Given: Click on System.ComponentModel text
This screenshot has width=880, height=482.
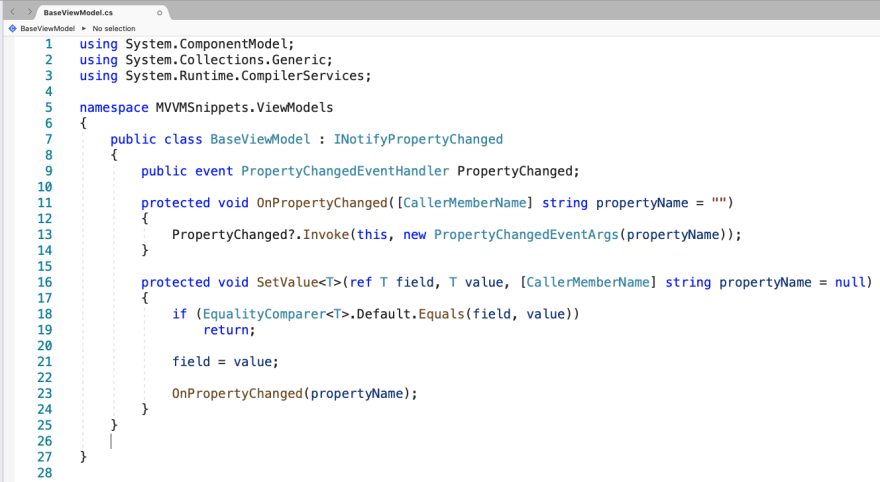Looking at the screenshot, I should (206, 44).
